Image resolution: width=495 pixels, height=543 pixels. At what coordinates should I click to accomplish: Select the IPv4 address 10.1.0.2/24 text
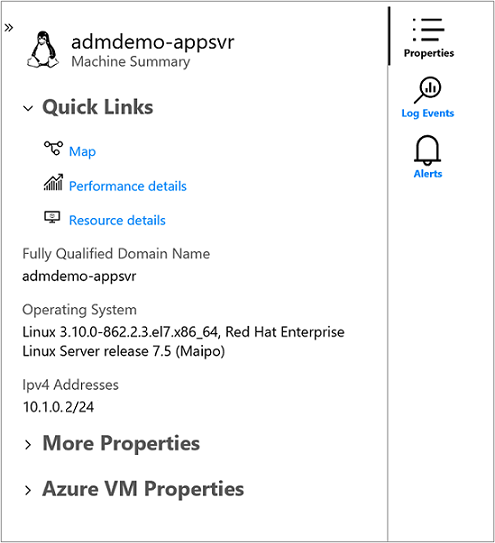58,407
